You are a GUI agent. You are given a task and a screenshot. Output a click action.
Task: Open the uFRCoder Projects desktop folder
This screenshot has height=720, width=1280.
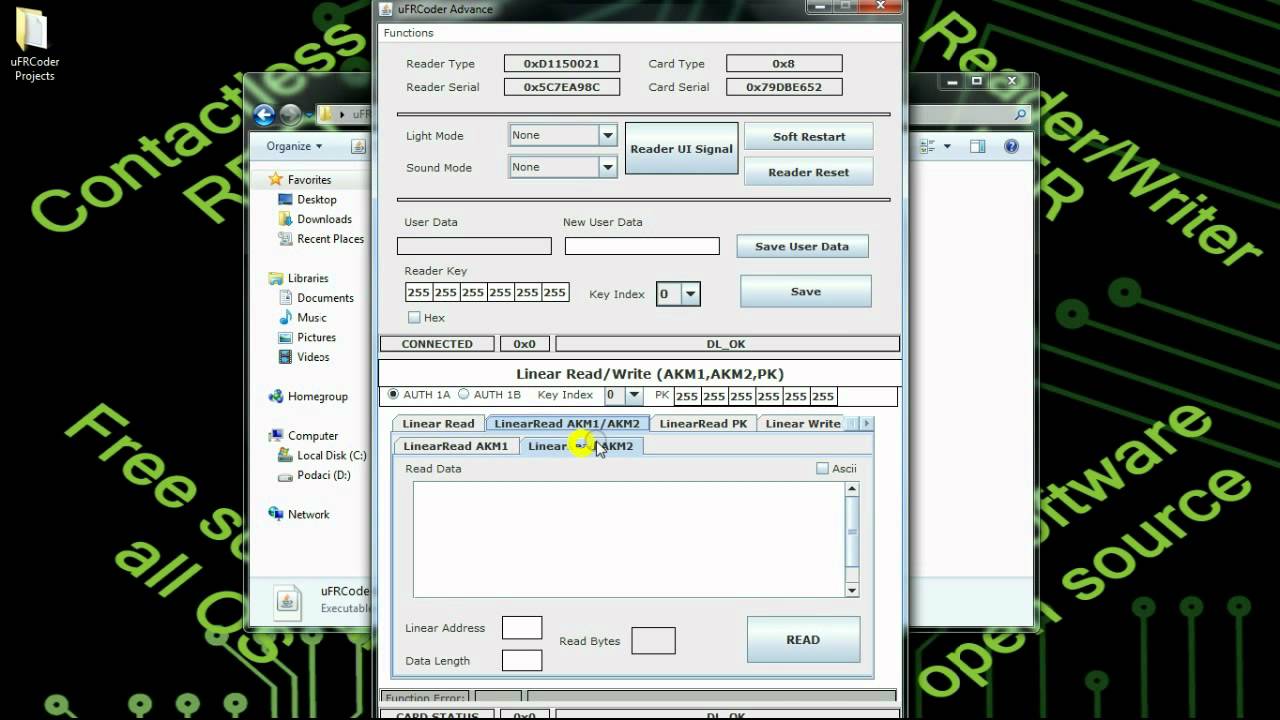click(x=34, y=45)
